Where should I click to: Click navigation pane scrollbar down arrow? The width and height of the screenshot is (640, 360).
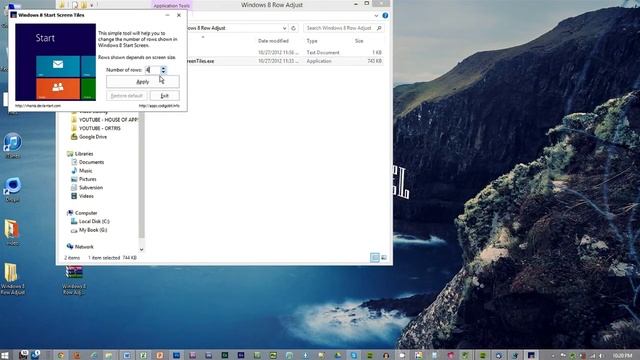141,249
